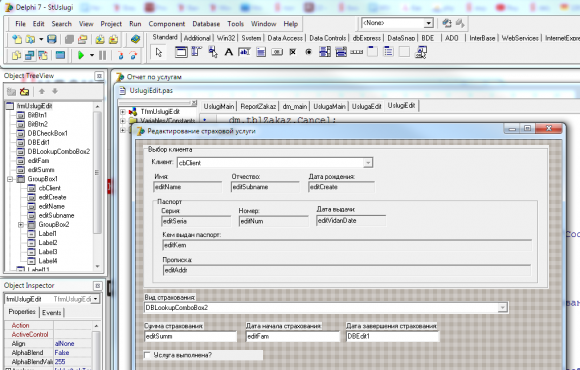Image resolution: width=580 pixels, height=370 pixels.
Task: Switch to the Data Controls palette tab
Action: point(327,38)
